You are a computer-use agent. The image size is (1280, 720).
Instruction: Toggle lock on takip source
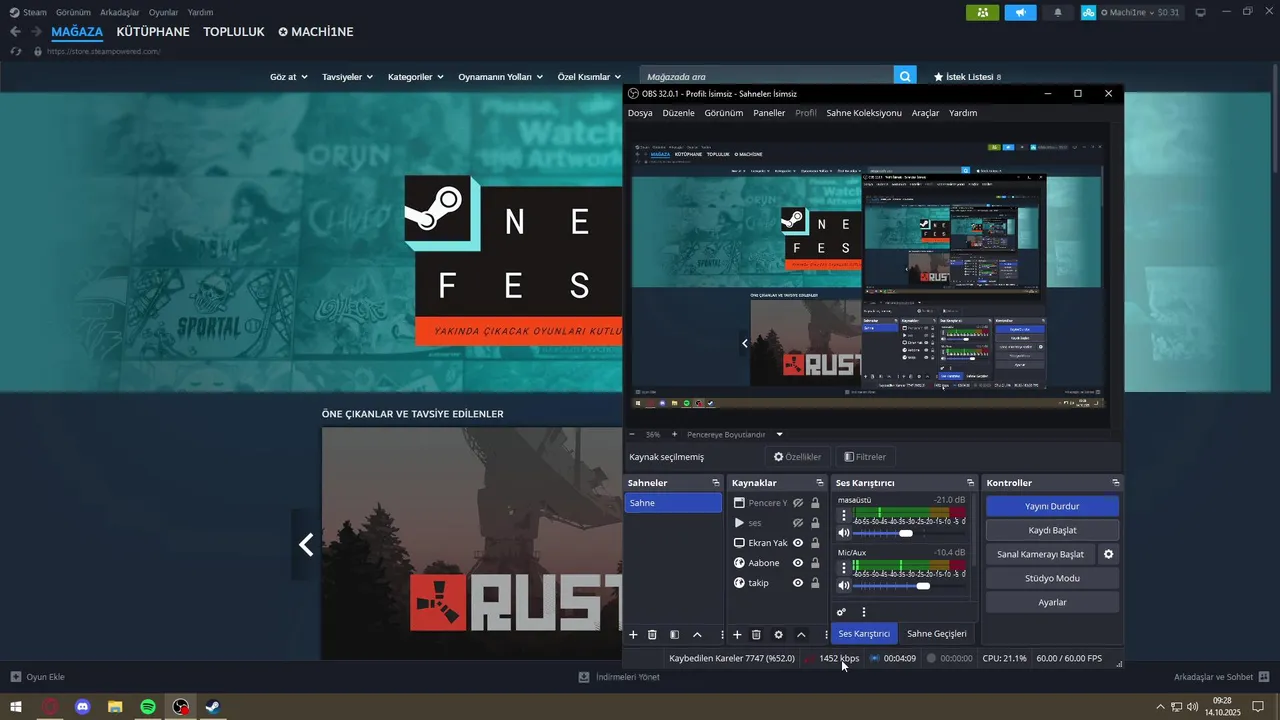(815, 583)
